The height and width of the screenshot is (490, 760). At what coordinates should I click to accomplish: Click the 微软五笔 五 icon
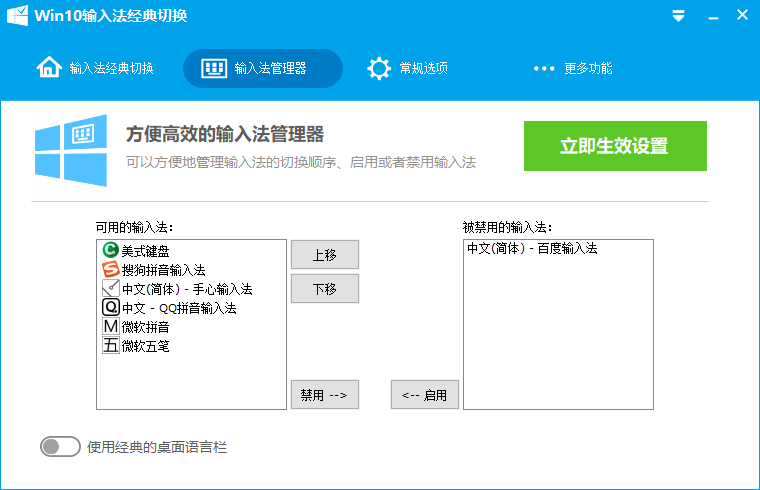click(x=110, y=346)
